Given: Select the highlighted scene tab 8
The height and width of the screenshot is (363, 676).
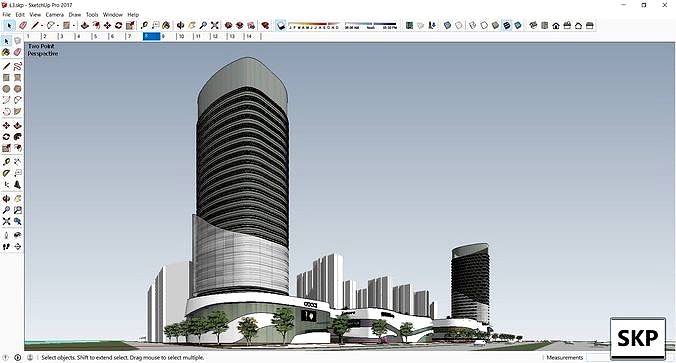Looking at the screenshot, I should tap(151, 37).
